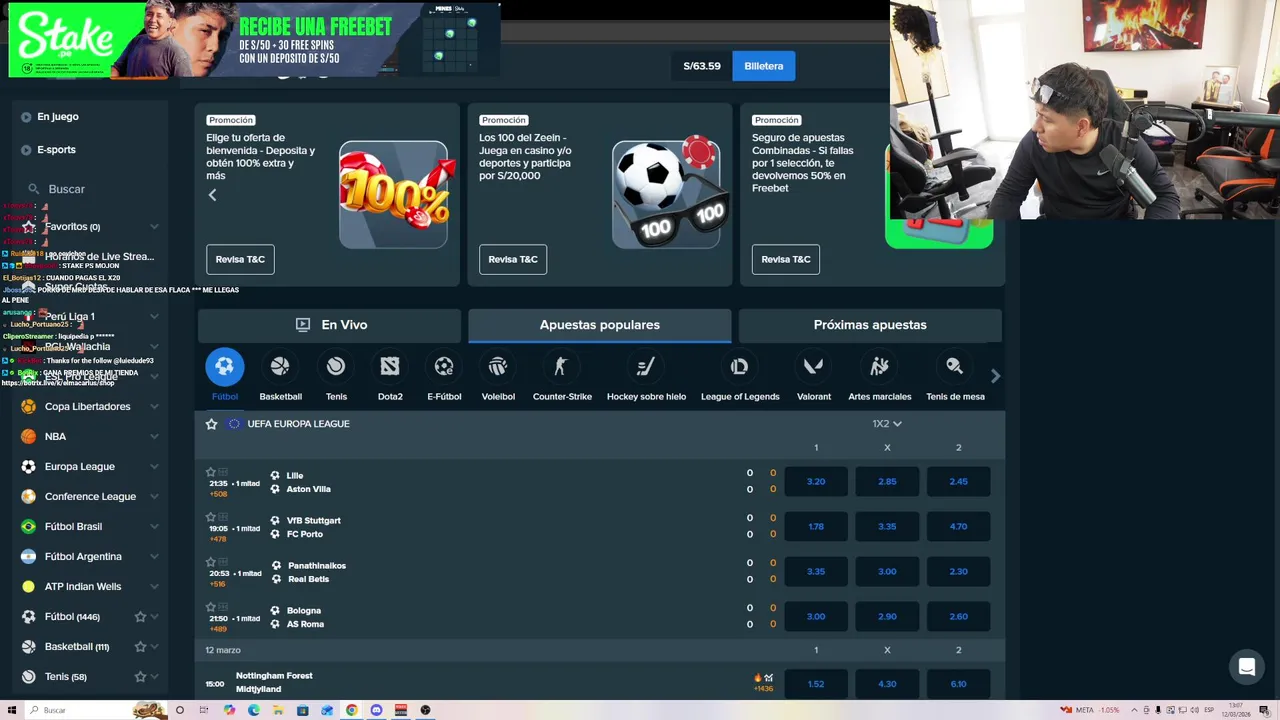
Task: Select the Artes marciales icon
Action: coord(879,367)
